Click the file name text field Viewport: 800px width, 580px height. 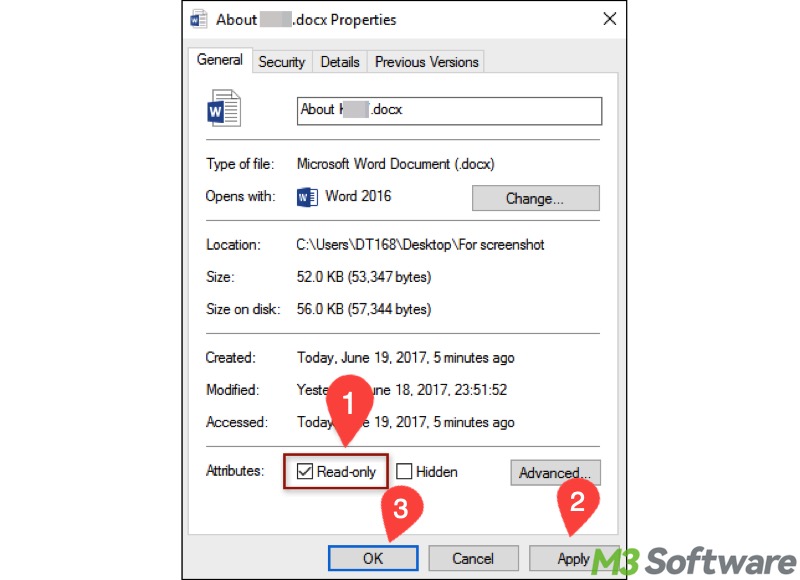click(449, 111)
